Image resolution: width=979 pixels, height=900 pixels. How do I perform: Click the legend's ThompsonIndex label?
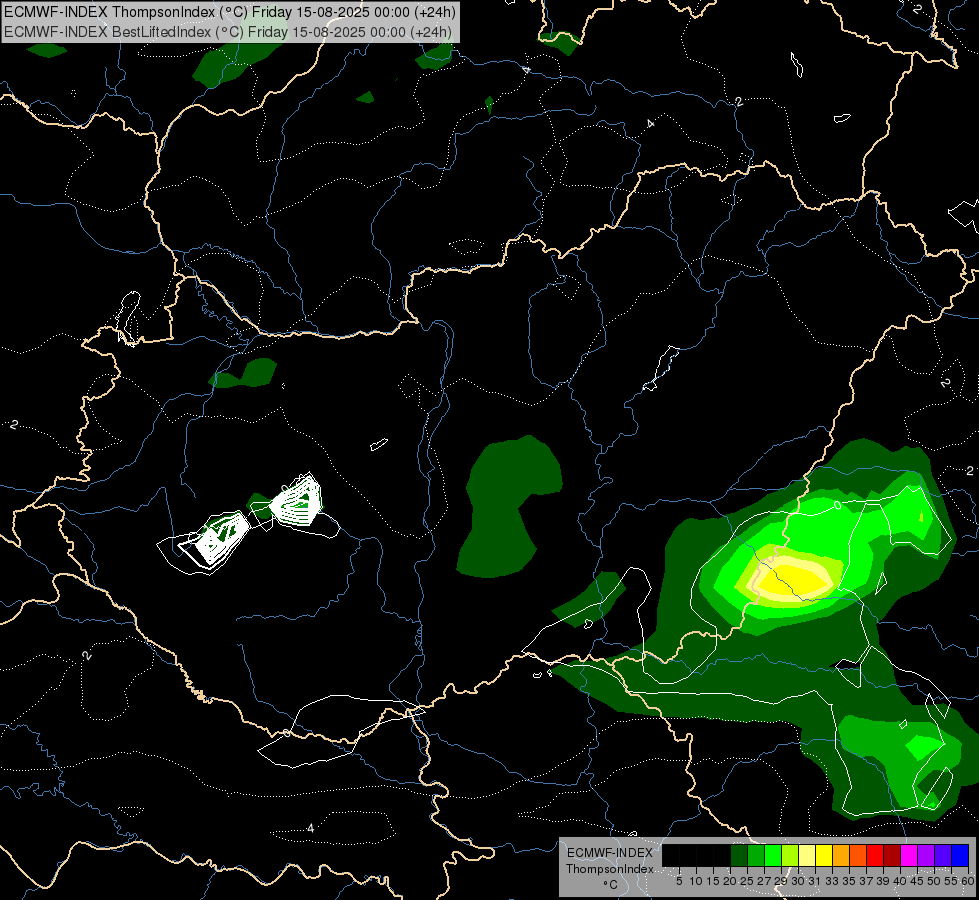tap(610, 869)
